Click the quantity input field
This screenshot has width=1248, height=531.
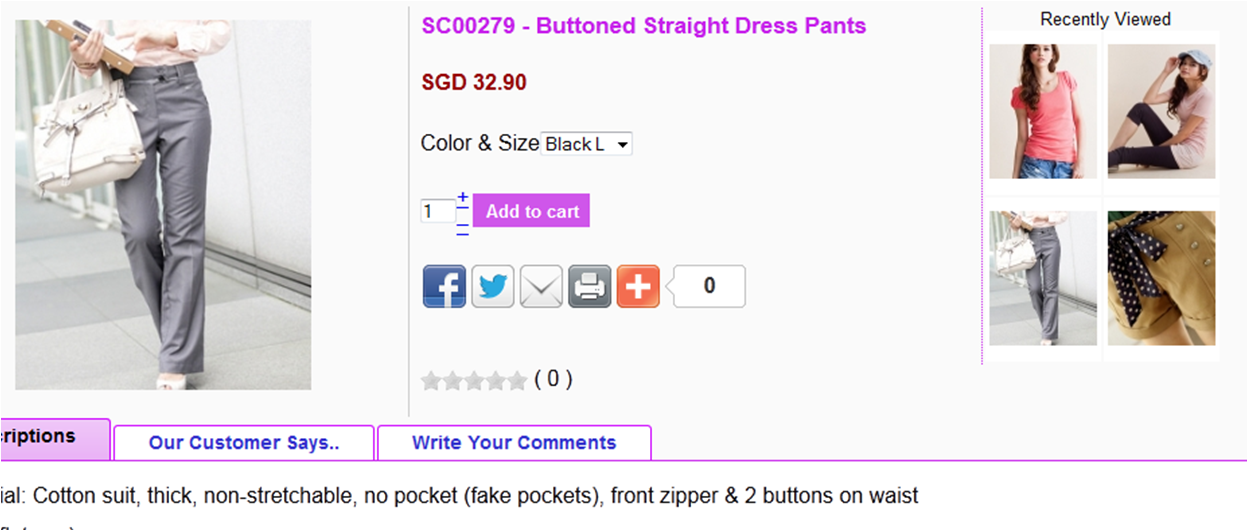click(x=438, y=211)
